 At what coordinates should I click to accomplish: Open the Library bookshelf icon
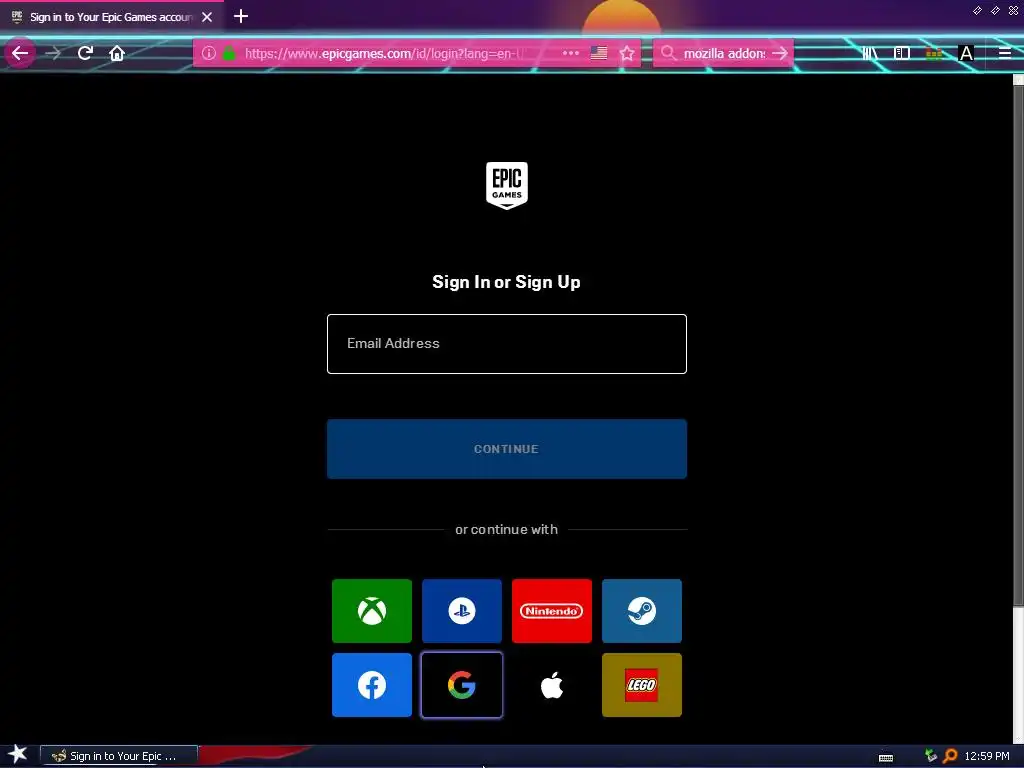point(869,53)
